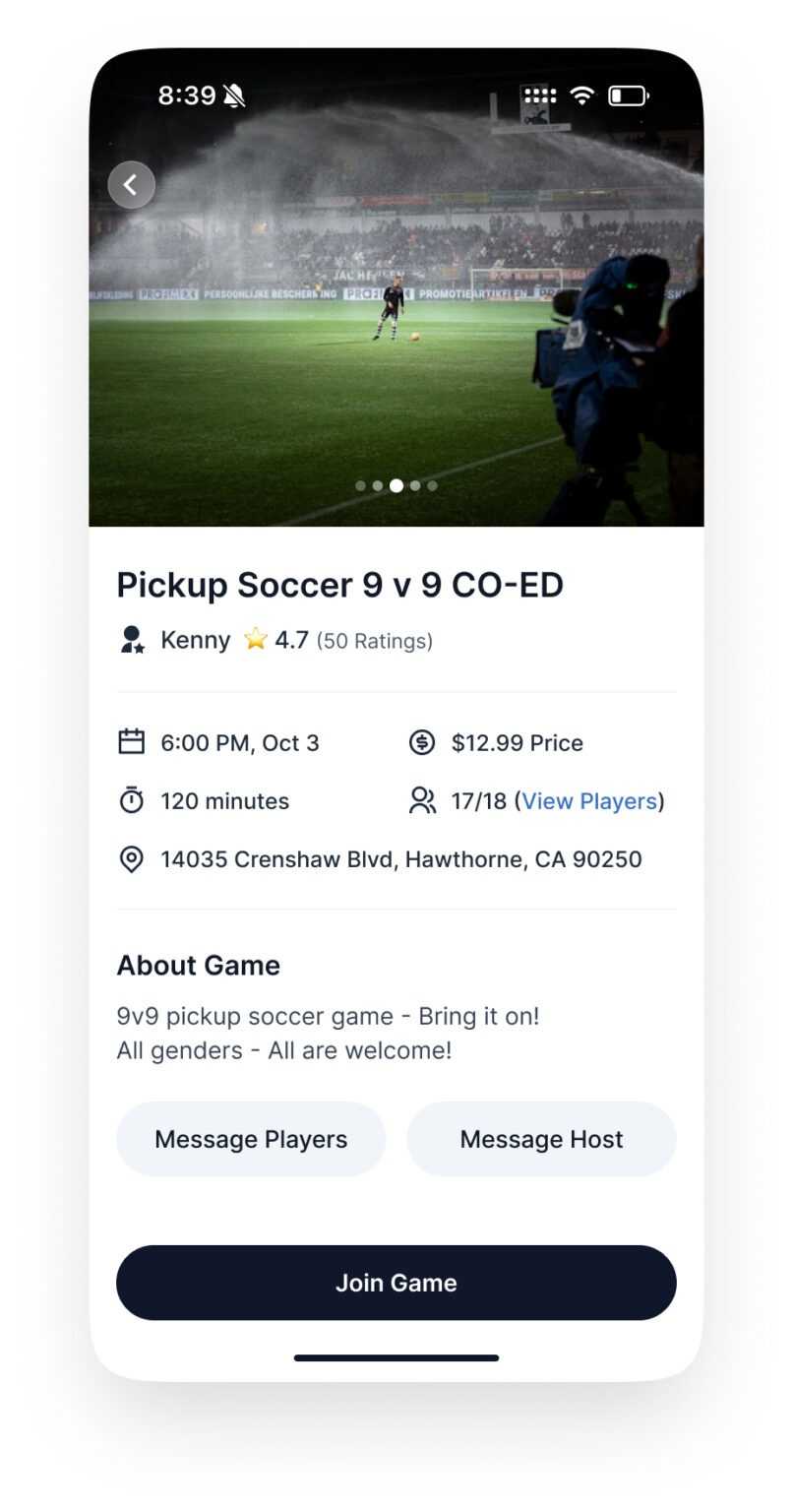Tap the Wi-Fi status icon
793x1512 pixels.
582,95
